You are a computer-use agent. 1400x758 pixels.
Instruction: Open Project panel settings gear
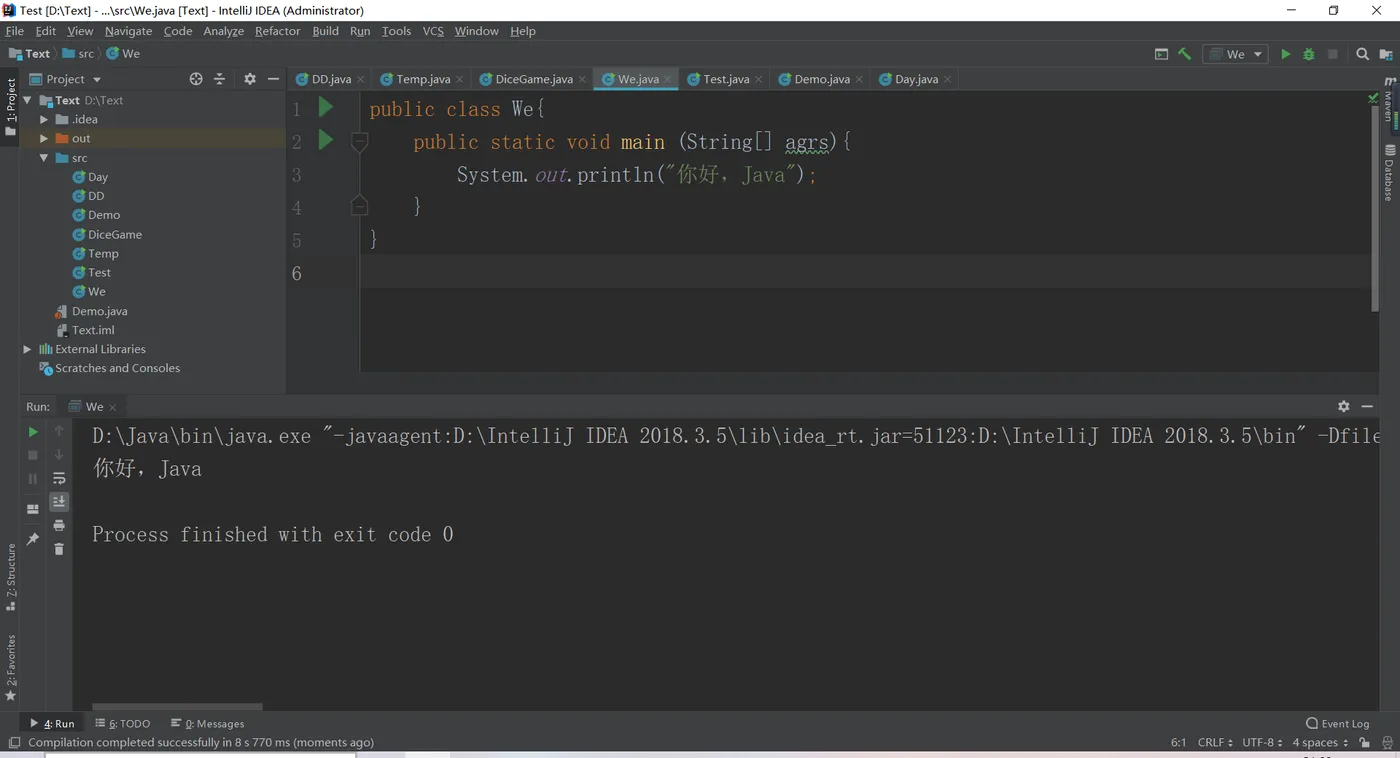pyautogui.click(x=250, y=79)
